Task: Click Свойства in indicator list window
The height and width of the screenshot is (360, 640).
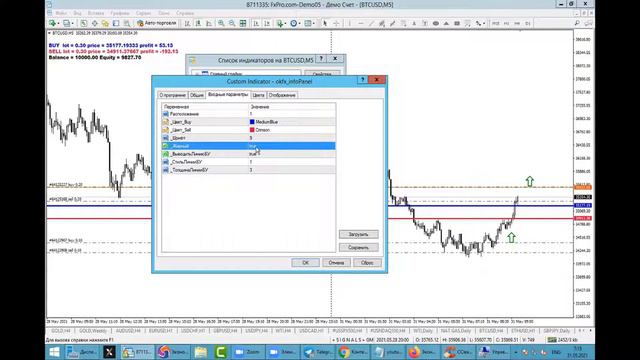Action: [322, 74]
